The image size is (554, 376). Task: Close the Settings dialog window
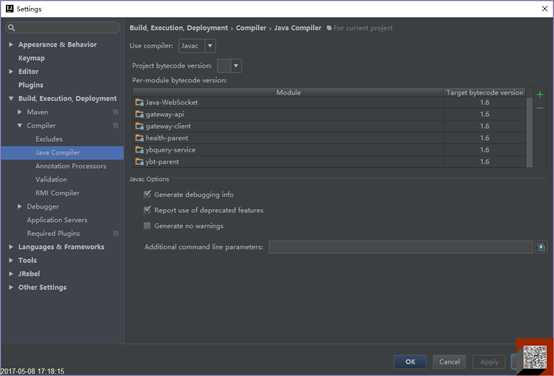pos(544,9)
